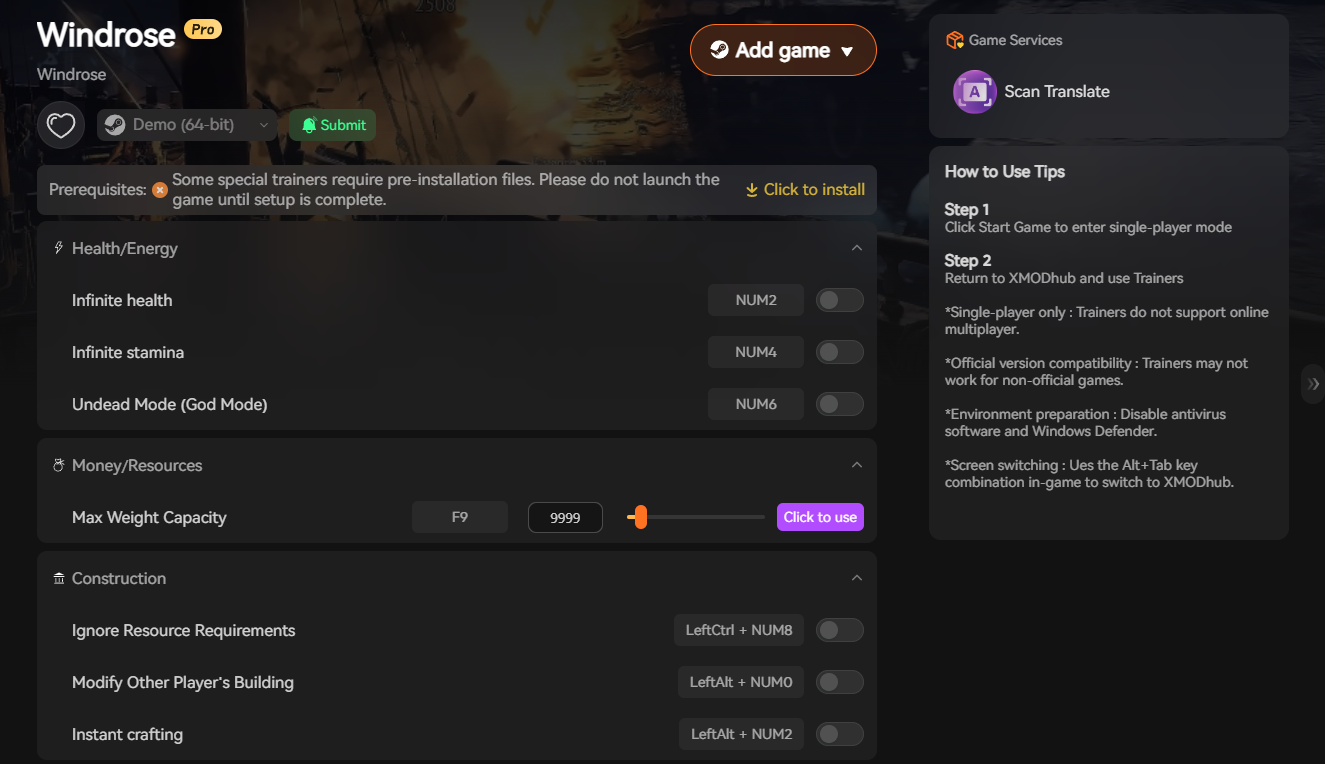The image size is (1325, 764).
Task: Click the Max Weight Capacity slider handle
Action: (x=640, y=517)
